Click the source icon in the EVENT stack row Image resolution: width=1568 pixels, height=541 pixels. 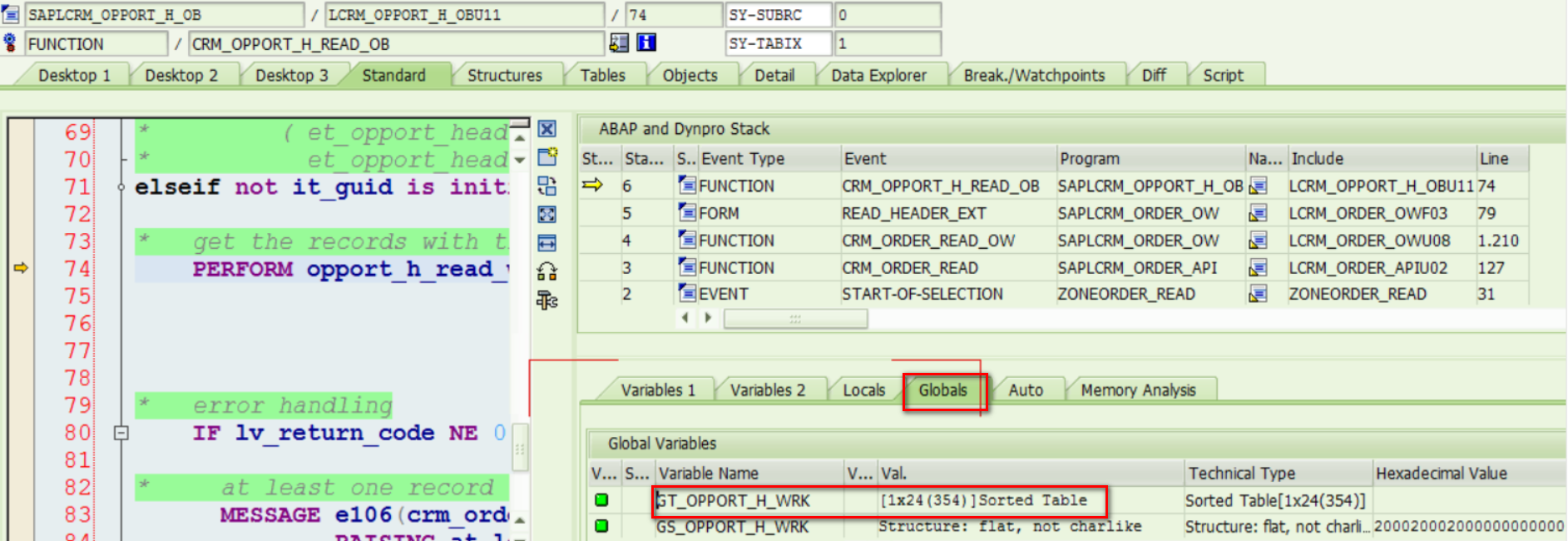click(687, 293)
